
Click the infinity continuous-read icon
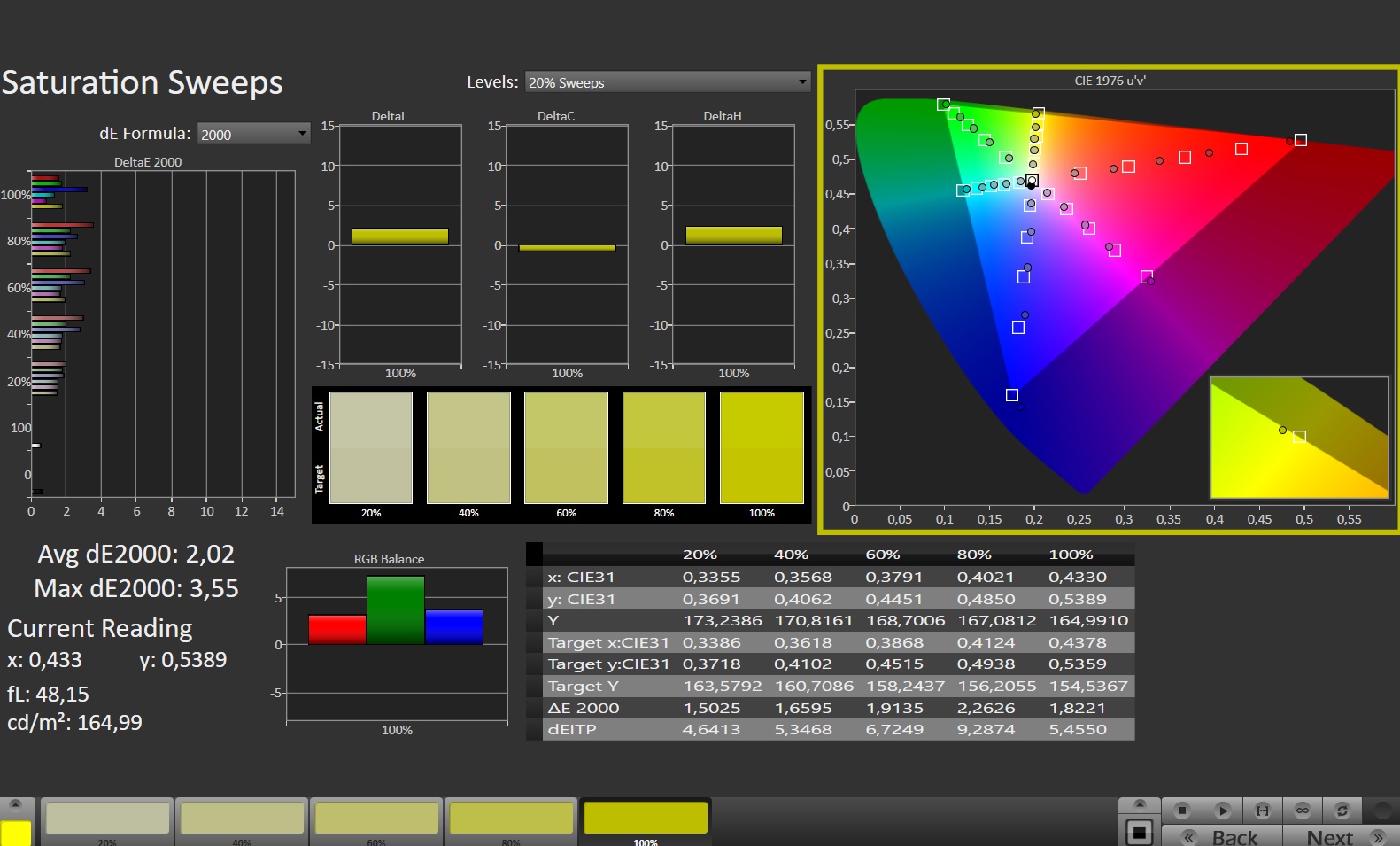pyautogui.click(x=1302, y=810)
